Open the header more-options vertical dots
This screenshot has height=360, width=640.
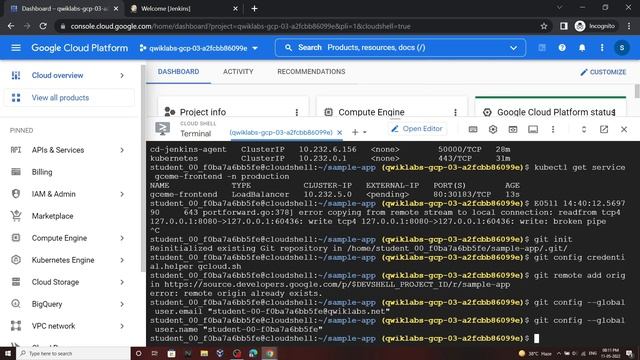coord(602,48)
